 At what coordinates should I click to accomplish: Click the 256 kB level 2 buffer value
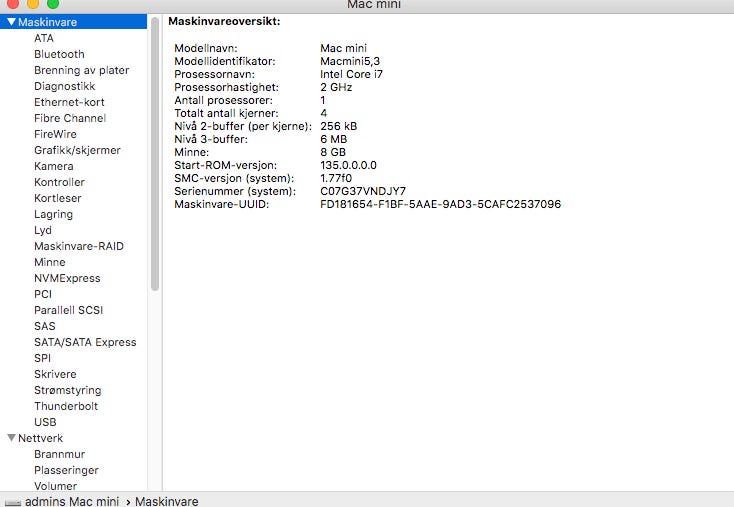[x=338, y=126]
